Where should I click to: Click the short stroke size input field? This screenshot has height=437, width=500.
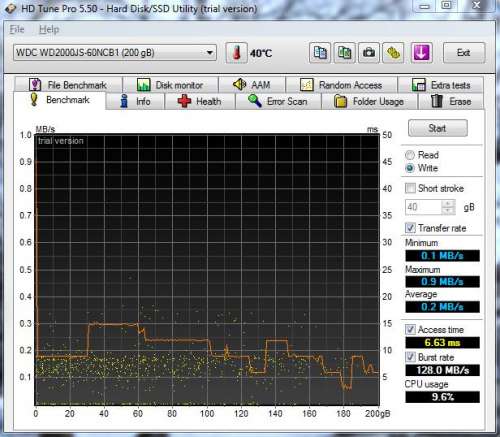424,207
